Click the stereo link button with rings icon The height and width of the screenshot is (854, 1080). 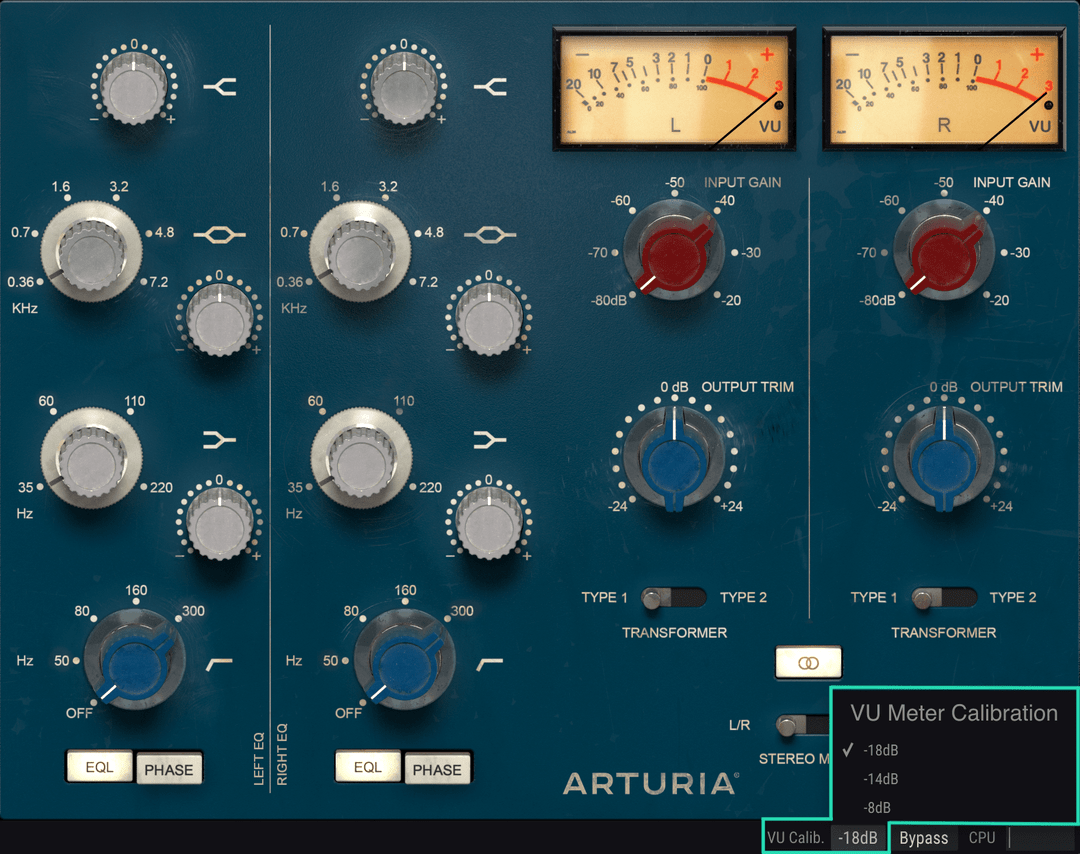808,663
